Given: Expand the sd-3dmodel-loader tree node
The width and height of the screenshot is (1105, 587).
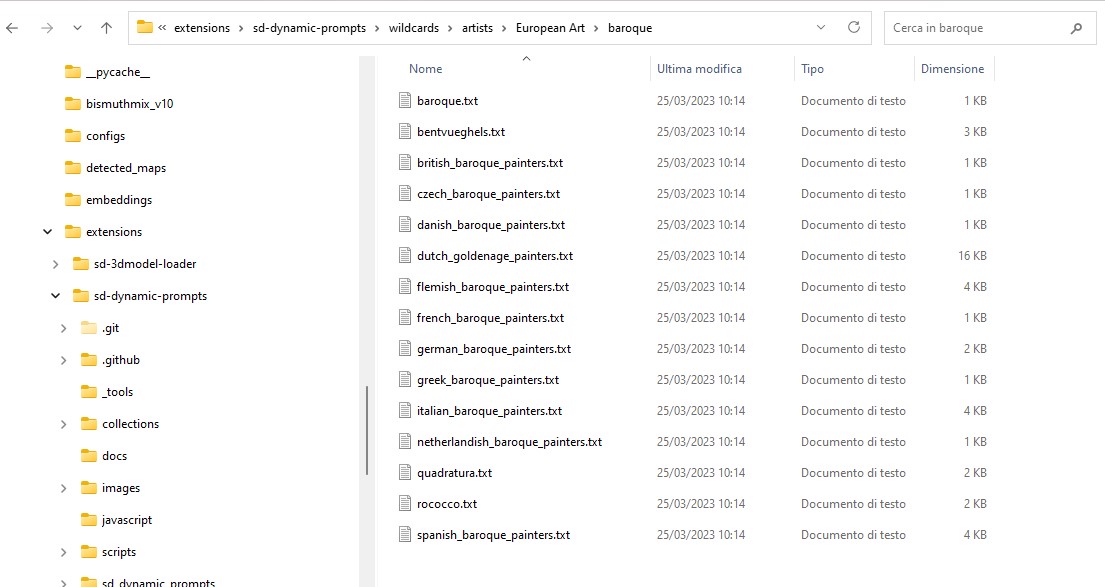Looking at the screenshot, I should coord(58,263).
